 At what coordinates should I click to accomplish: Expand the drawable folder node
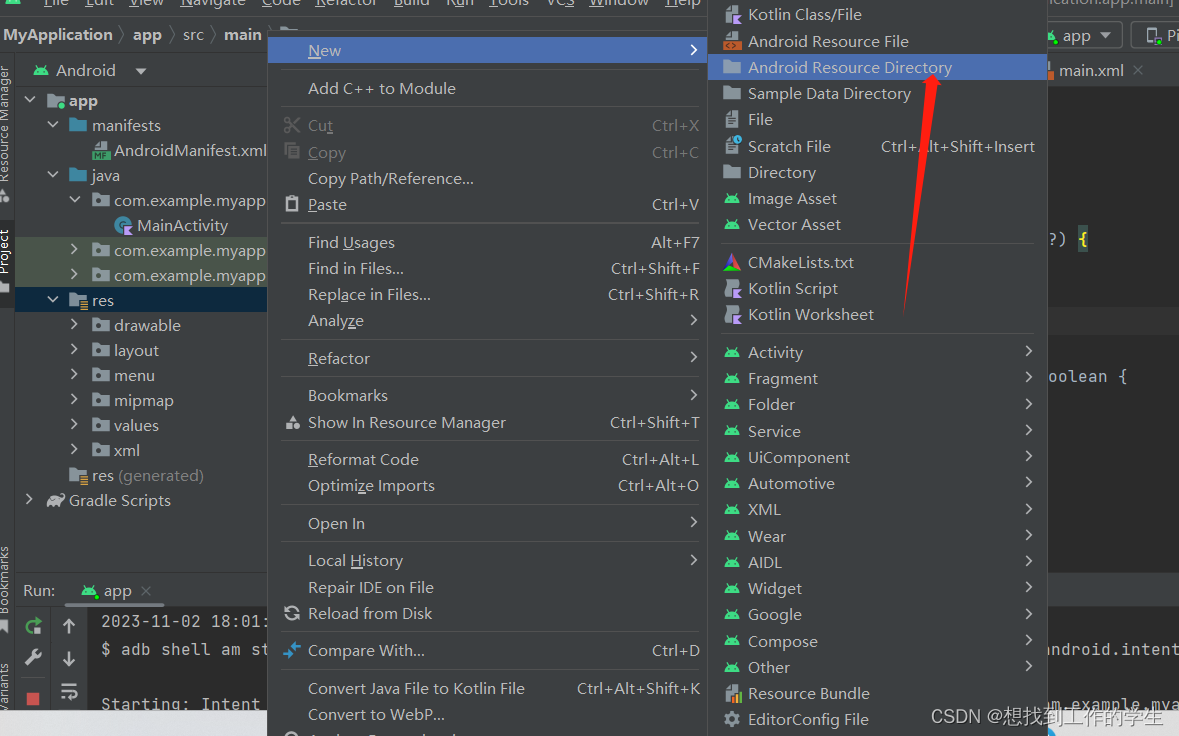tap(74, 325)
